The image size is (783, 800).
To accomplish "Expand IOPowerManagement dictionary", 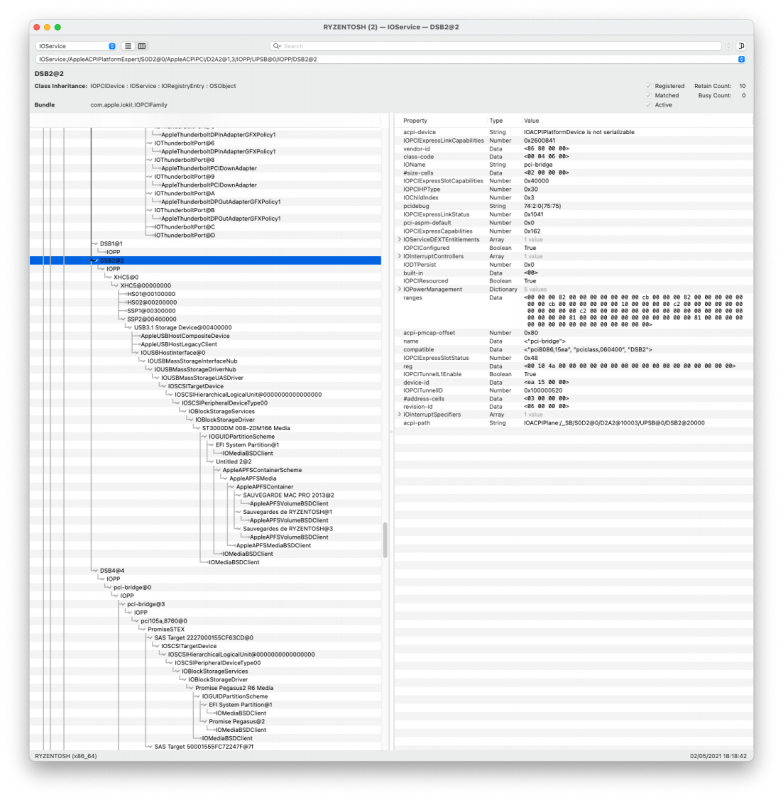I will (399, 289).
